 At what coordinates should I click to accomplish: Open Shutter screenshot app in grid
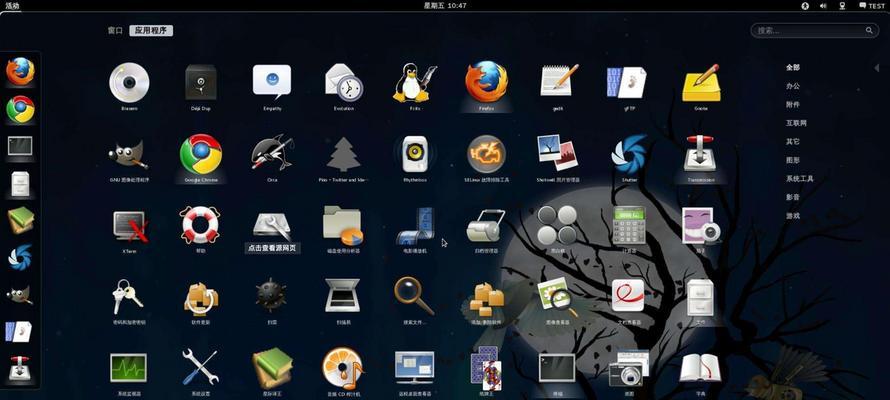coord(629,154)
